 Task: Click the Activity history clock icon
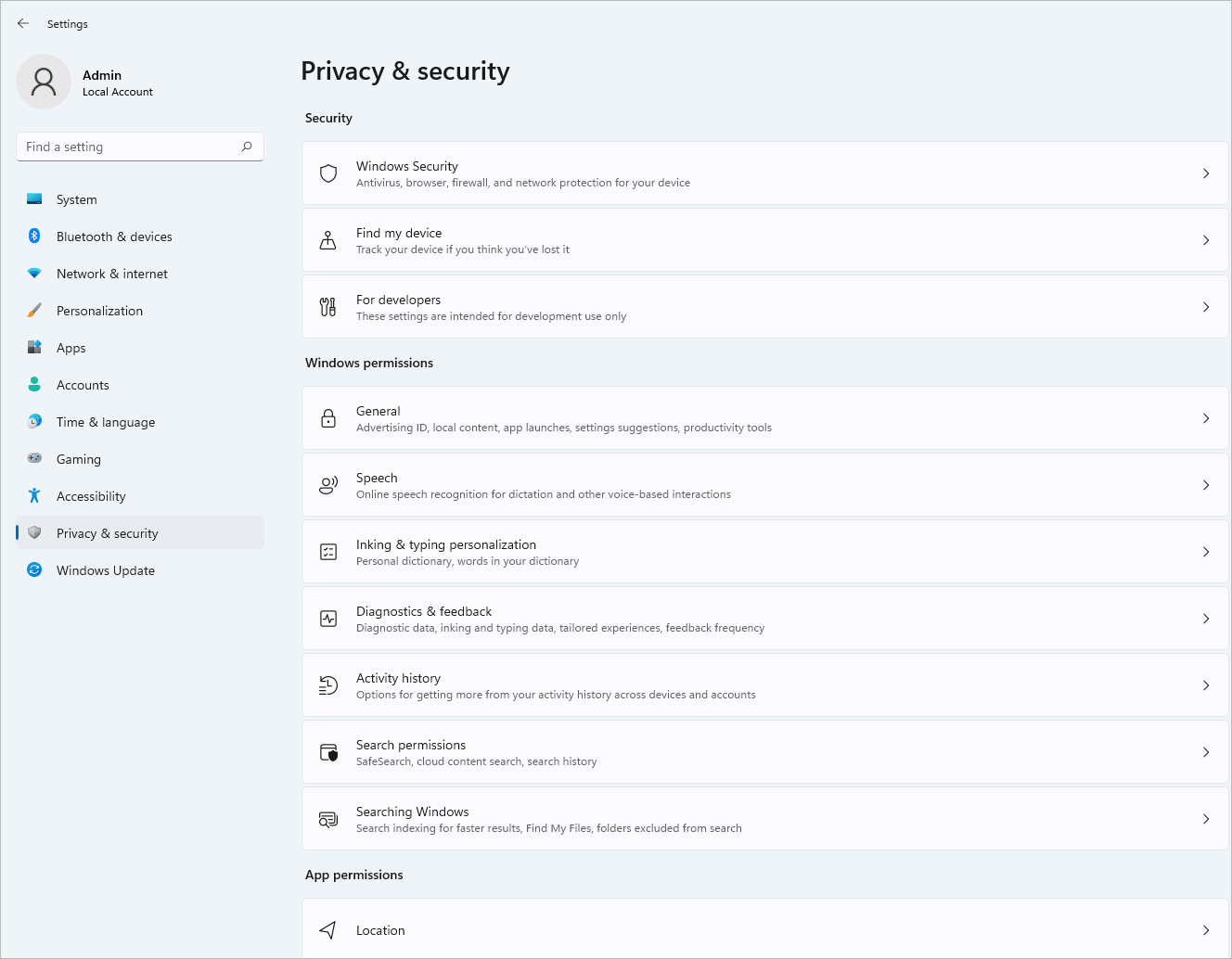328,685
